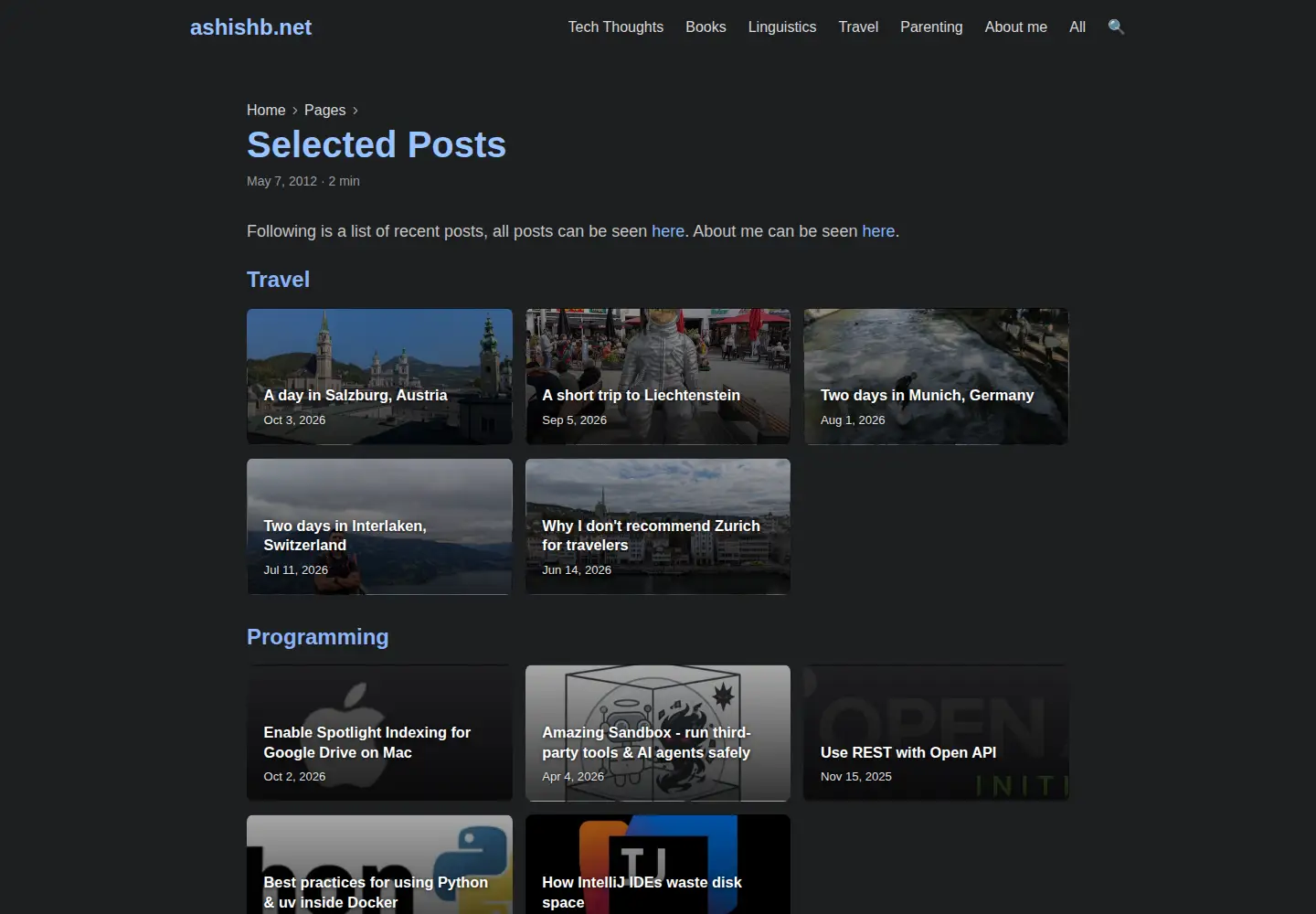Screen dimensions: 1316x914
Task: Click the 'Selected Posts' page title
Action: pos(377,144)
